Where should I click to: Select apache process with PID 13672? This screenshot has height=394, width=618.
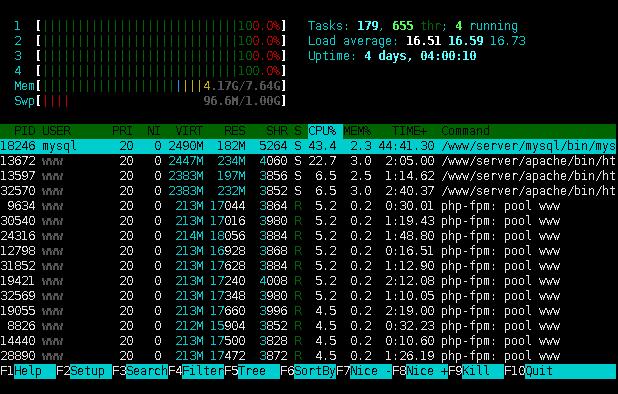click(x=308, y=161)
